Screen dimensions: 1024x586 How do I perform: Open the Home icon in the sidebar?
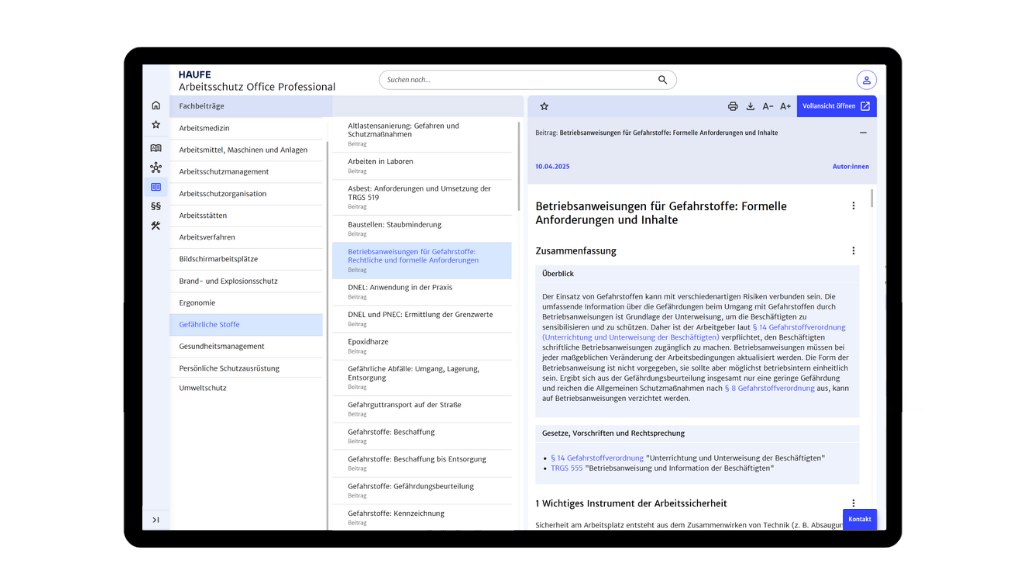[156, 103]
